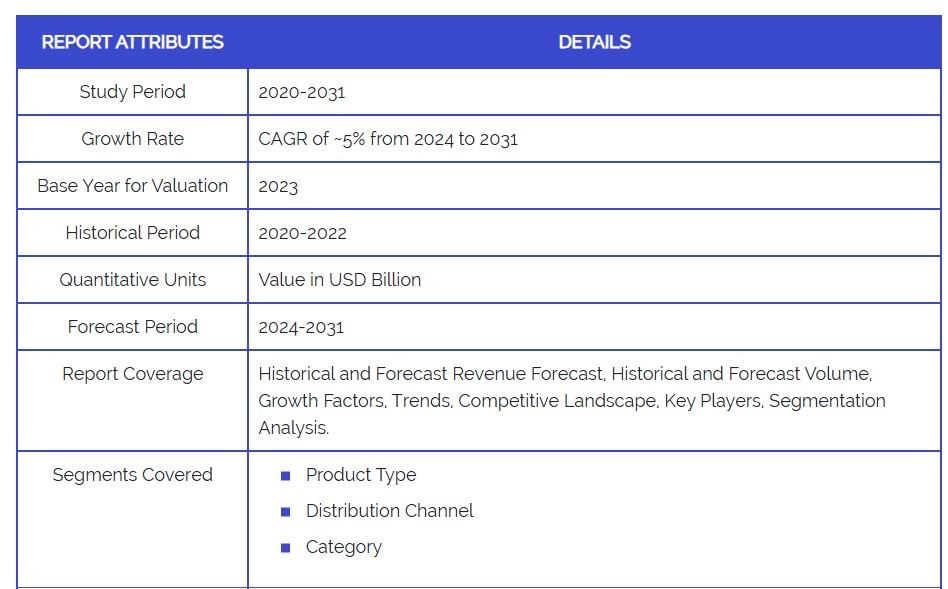Select the Quantitative Units row label
Viewport: 948px width, 589px height.
(132, 280)
